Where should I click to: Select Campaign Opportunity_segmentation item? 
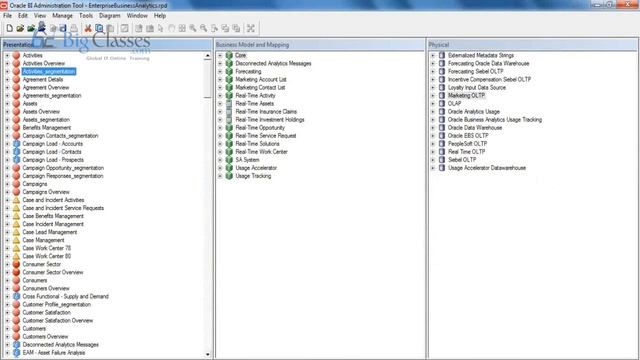[x=63, y=168]
